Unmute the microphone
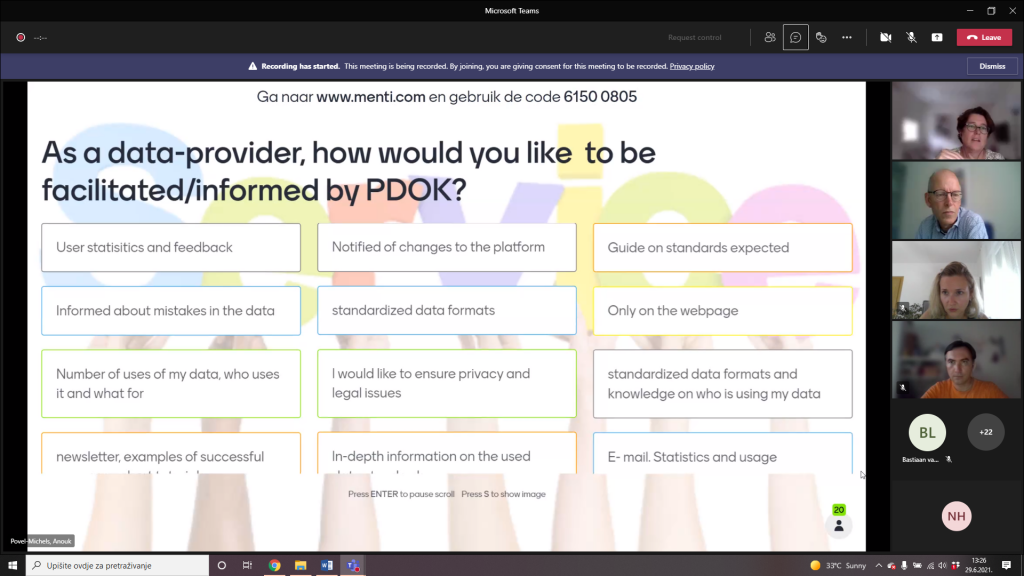 [x=911, y=37]
